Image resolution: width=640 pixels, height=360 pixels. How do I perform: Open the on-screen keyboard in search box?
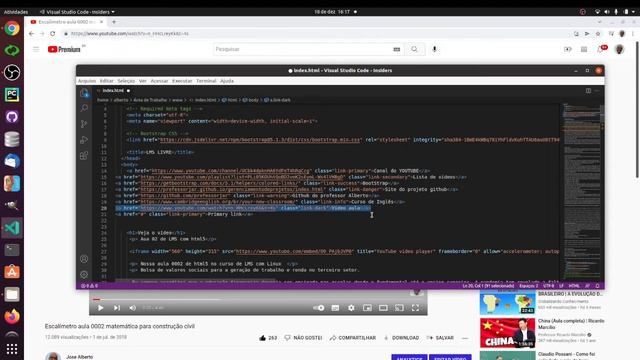[x=396, y=49]
